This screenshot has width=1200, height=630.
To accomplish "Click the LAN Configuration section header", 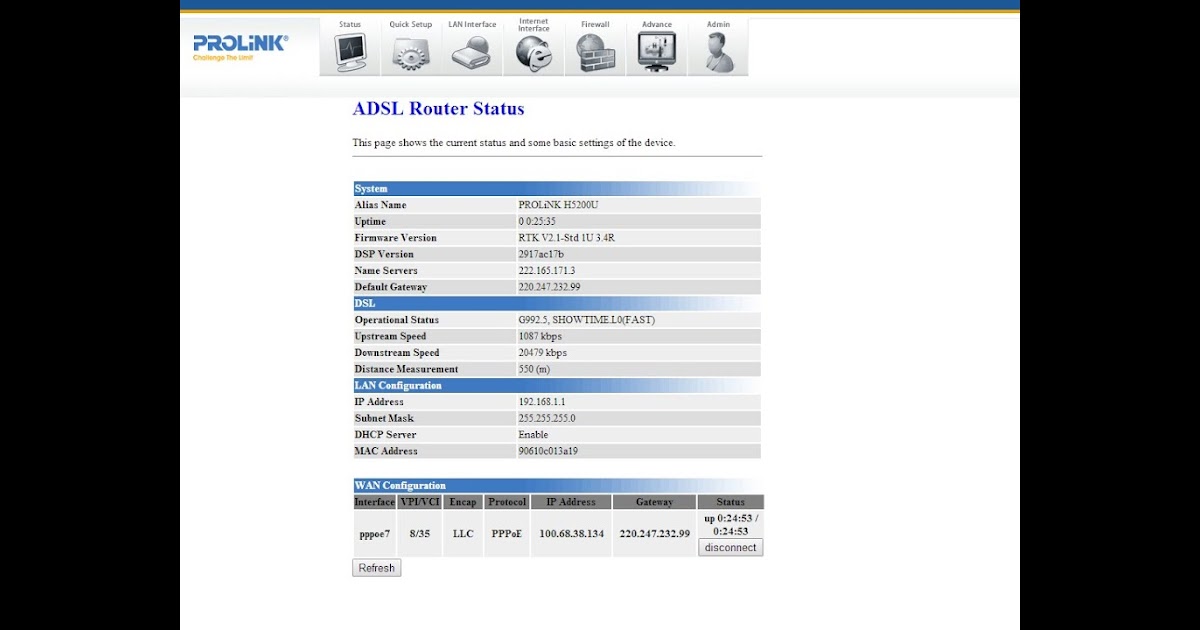I will point(557,385).
